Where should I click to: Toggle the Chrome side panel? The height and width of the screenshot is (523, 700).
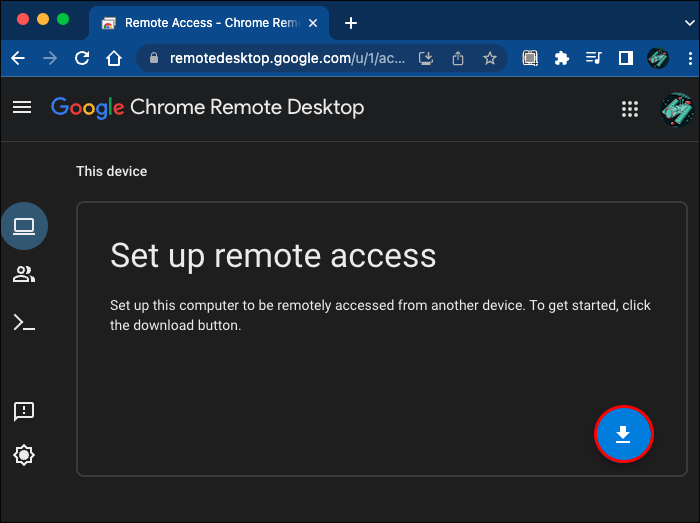626,58
